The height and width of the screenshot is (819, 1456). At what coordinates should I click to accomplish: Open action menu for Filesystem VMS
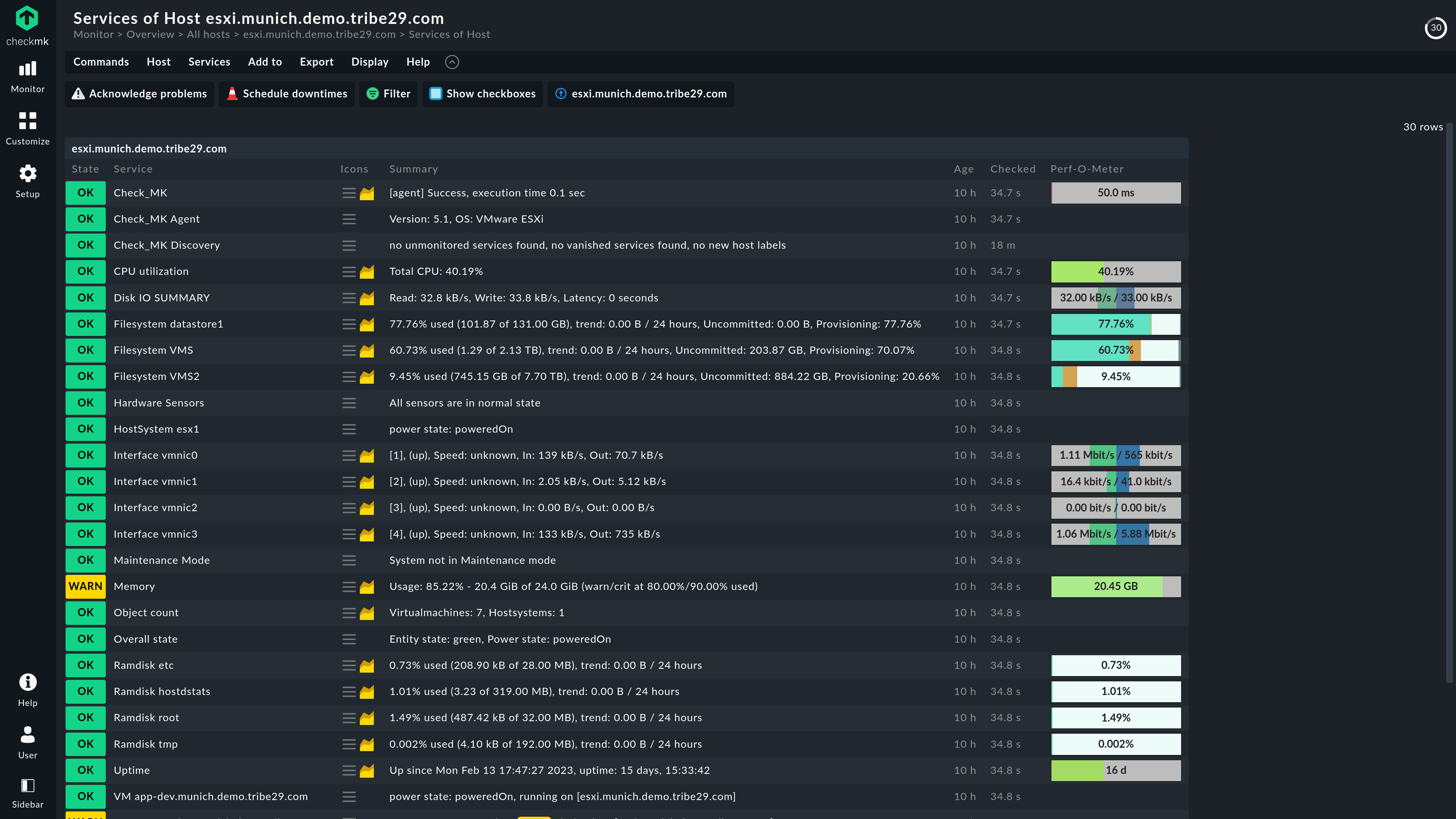pos(349,350)
